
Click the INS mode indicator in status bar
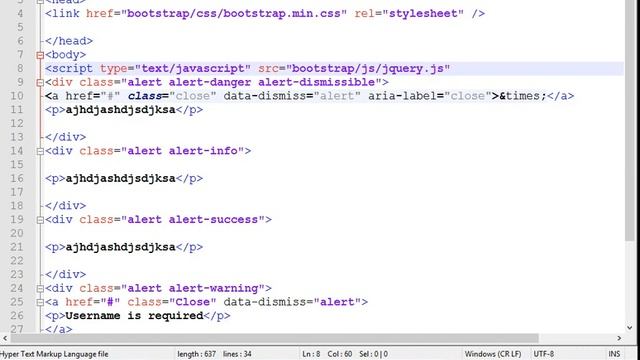[x=614, y=354]
